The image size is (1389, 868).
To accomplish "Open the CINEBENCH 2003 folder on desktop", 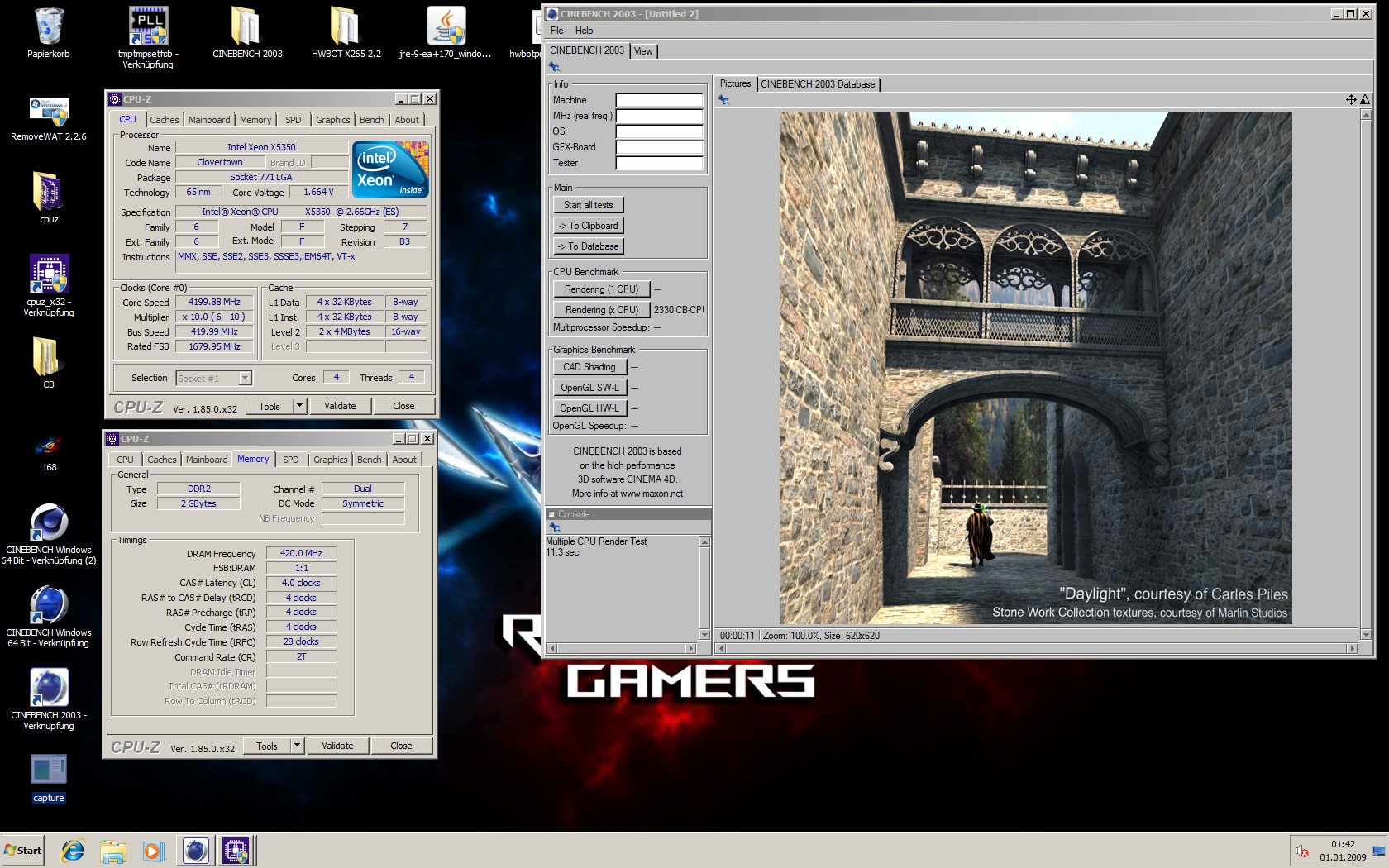I will click(246, 26).
